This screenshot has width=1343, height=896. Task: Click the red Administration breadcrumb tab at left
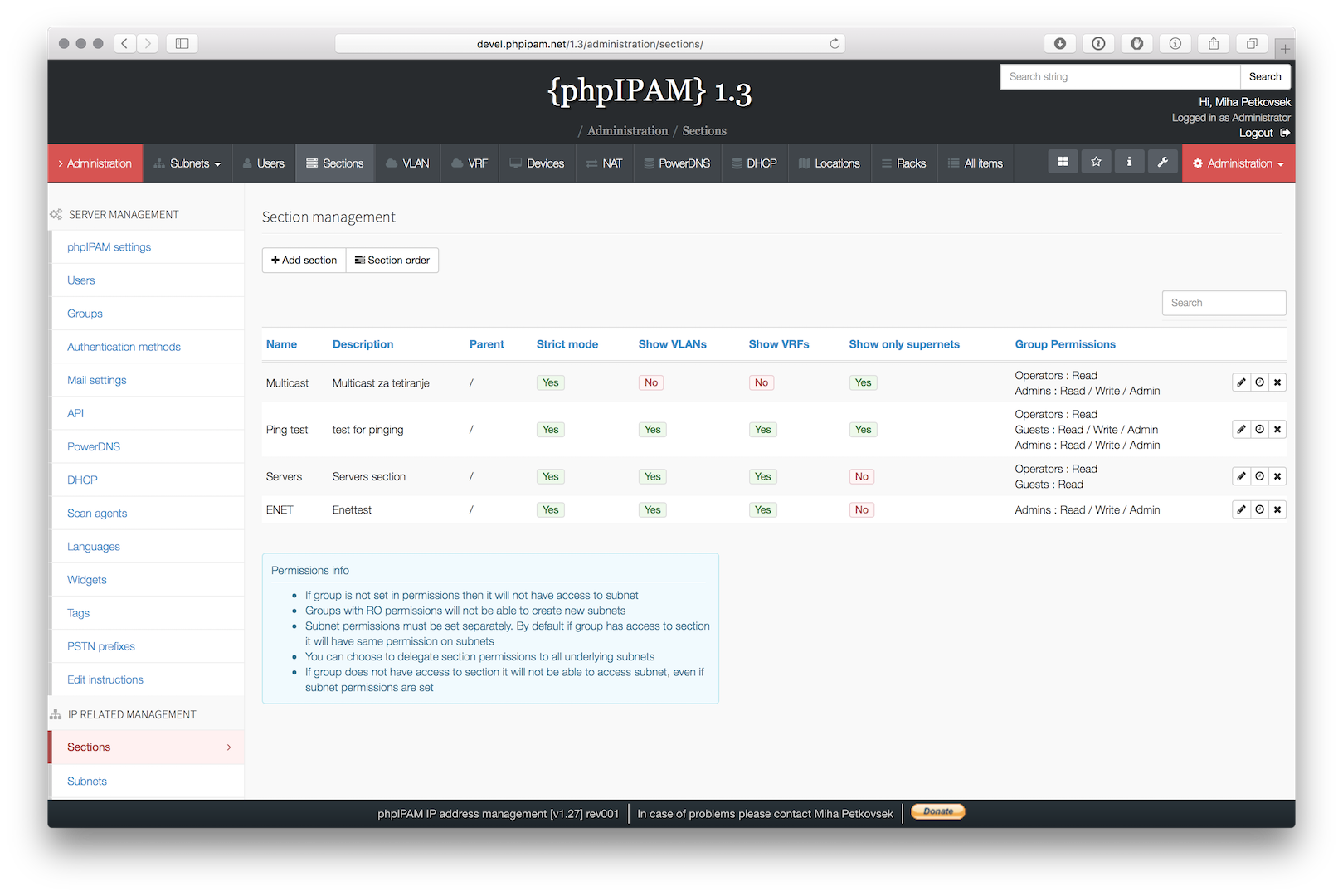click(x=95, y=163)
